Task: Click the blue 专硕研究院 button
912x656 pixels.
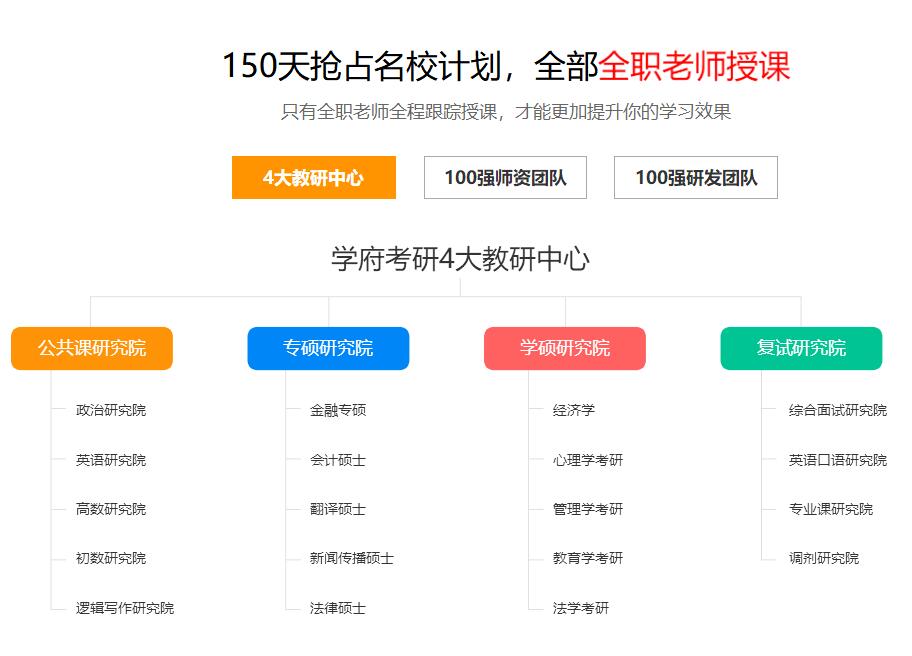Action: tap(328, 348)
